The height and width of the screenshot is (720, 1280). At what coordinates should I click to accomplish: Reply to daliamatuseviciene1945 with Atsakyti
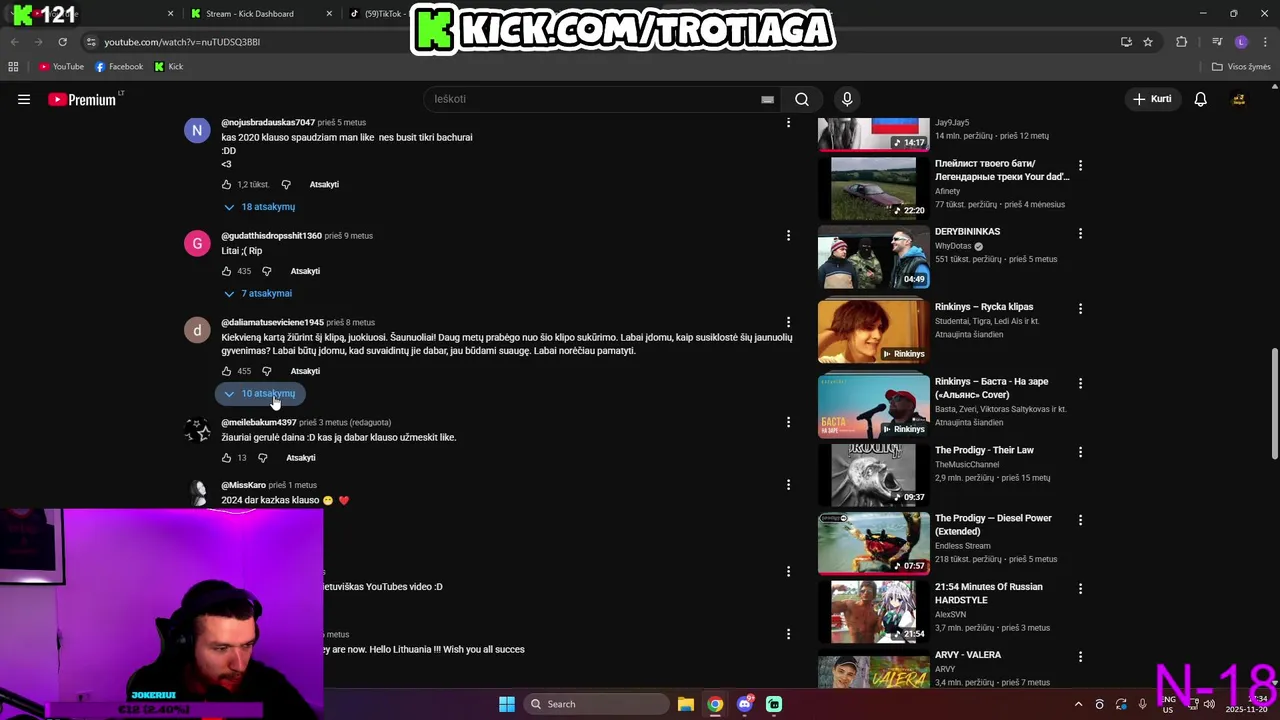[x=305, y=371]
